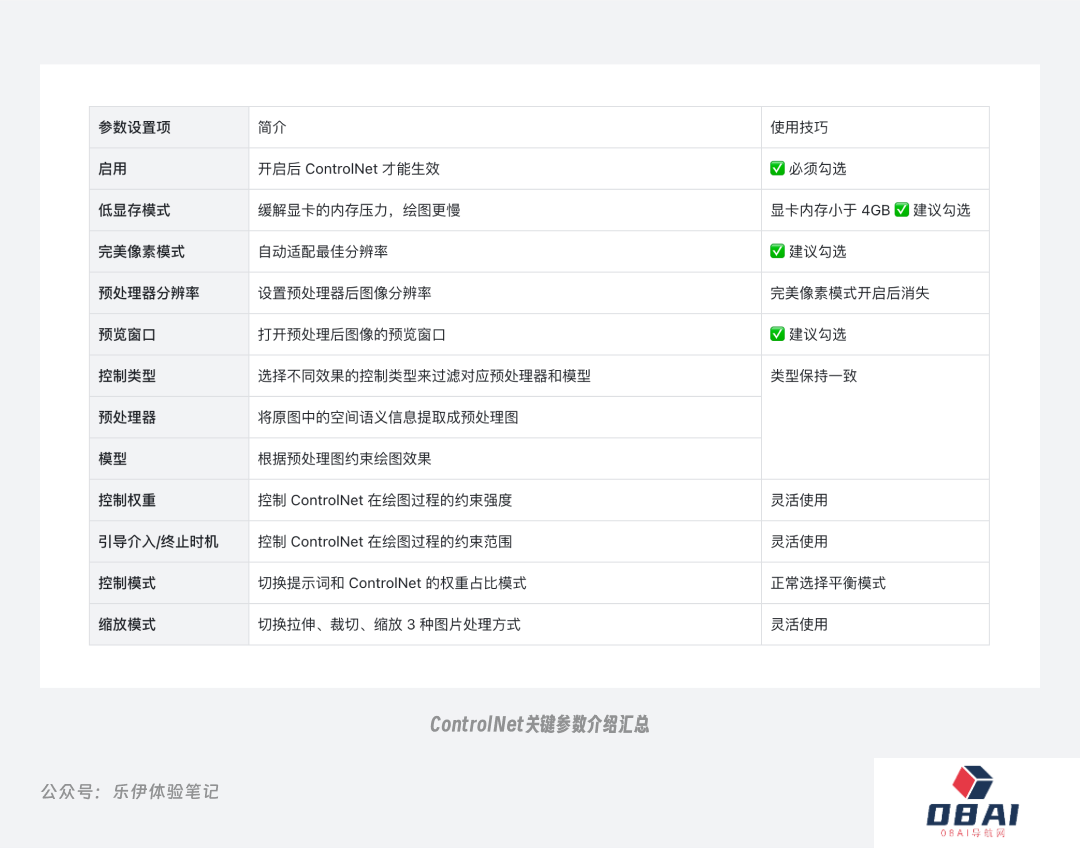Select text 缓解显卡的内存压力，绘图更慢
Viewport: 1080px width, 848px height.
coord(359,210)
